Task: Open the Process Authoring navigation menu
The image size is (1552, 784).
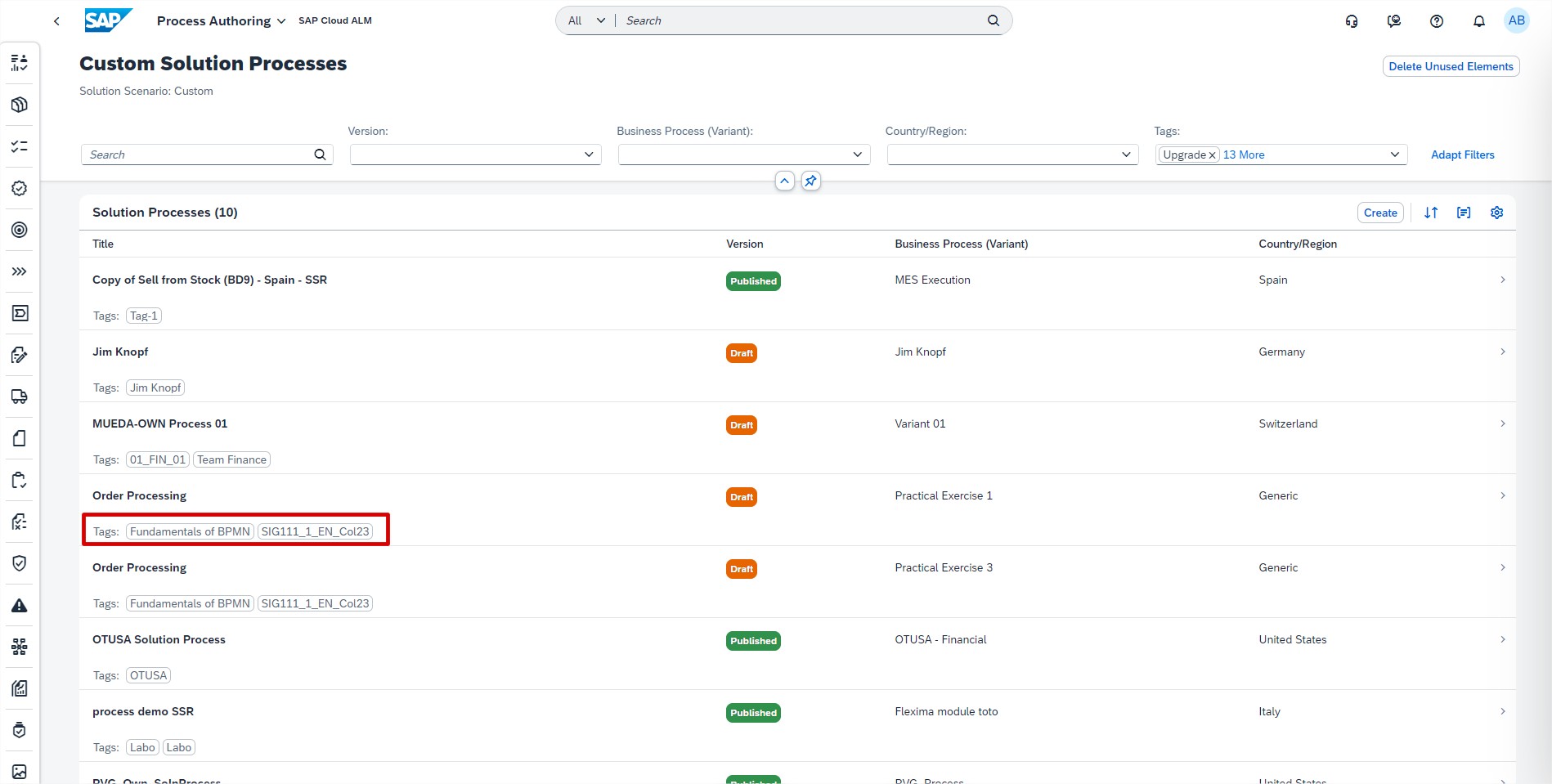Action: point(221,21)
